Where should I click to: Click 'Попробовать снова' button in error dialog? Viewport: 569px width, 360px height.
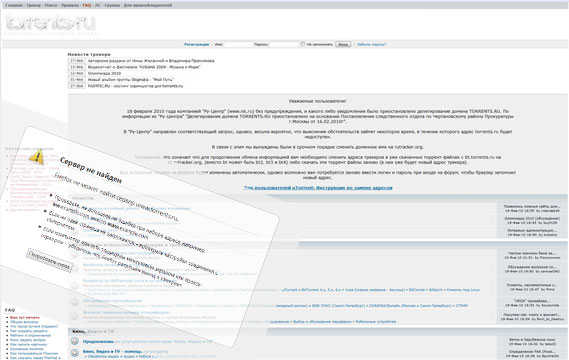(x=50, y=260)
